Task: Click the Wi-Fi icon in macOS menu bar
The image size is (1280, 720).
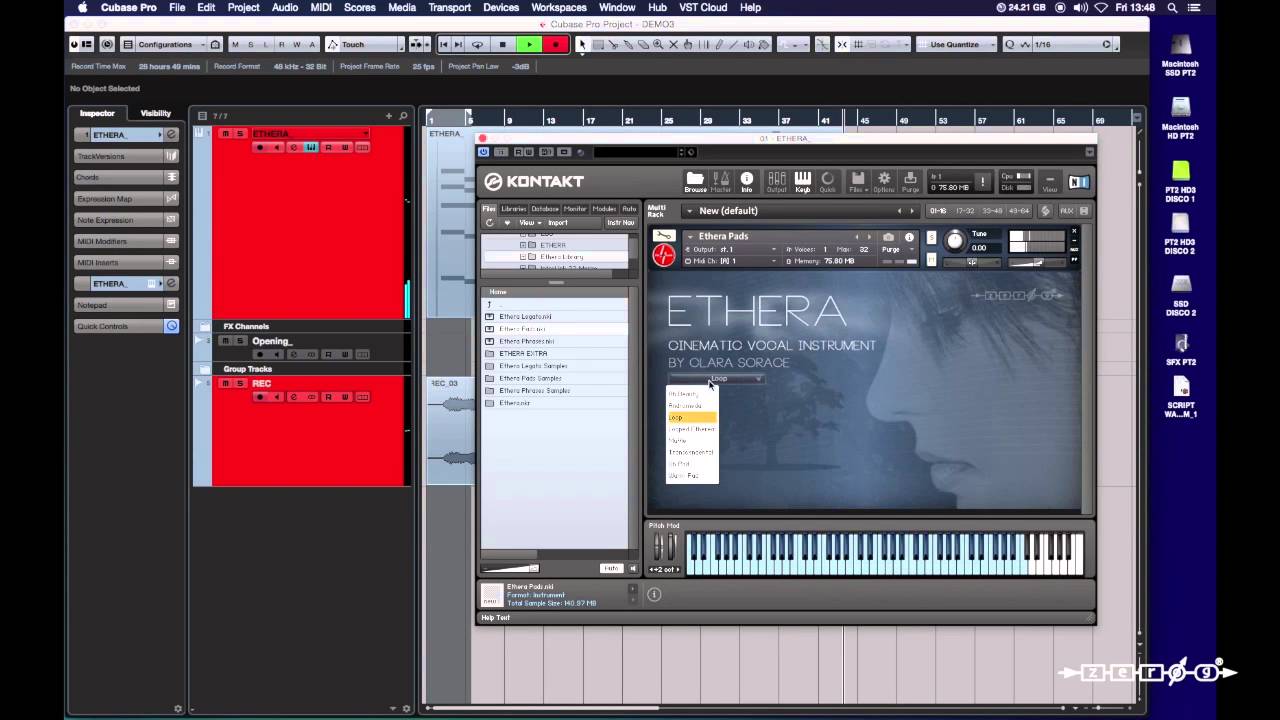Action: 1101,7
